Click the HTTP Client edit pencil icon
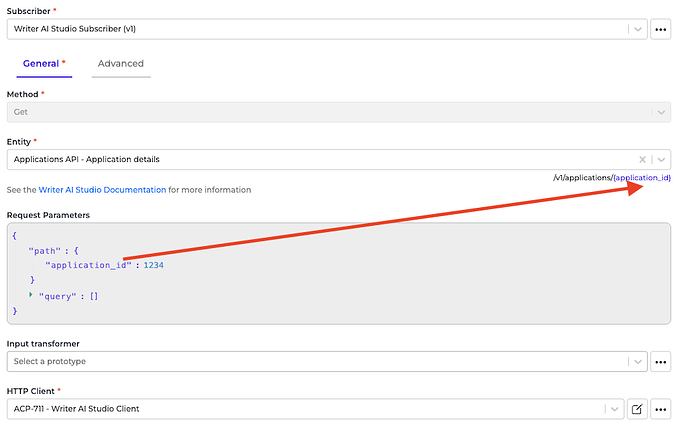Image resolution: width=690 pixels, height=425 pixels. [637, 409]
